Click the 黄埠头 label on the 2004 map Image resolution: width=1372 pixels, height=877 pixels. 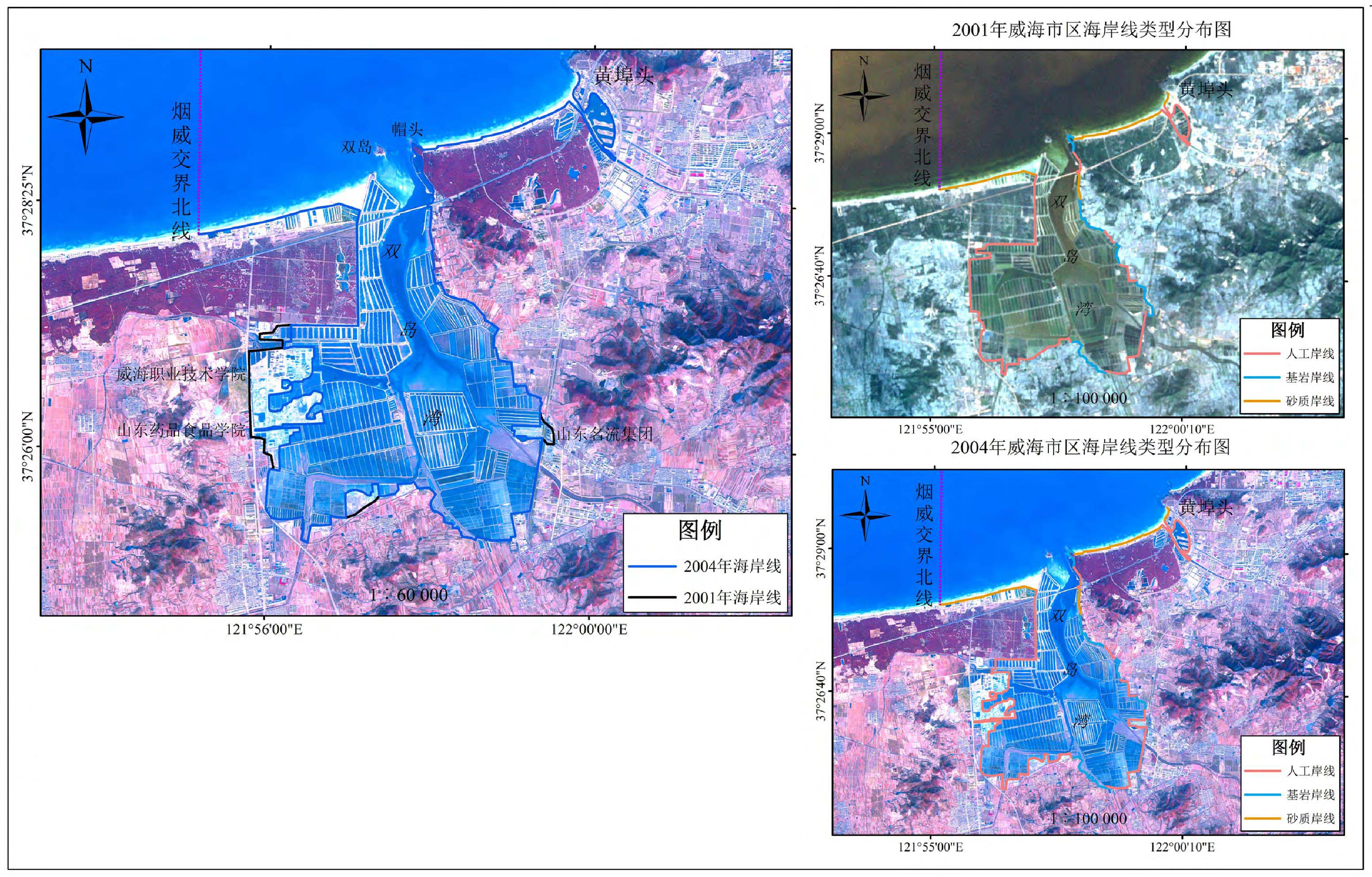coord(1206,507)
